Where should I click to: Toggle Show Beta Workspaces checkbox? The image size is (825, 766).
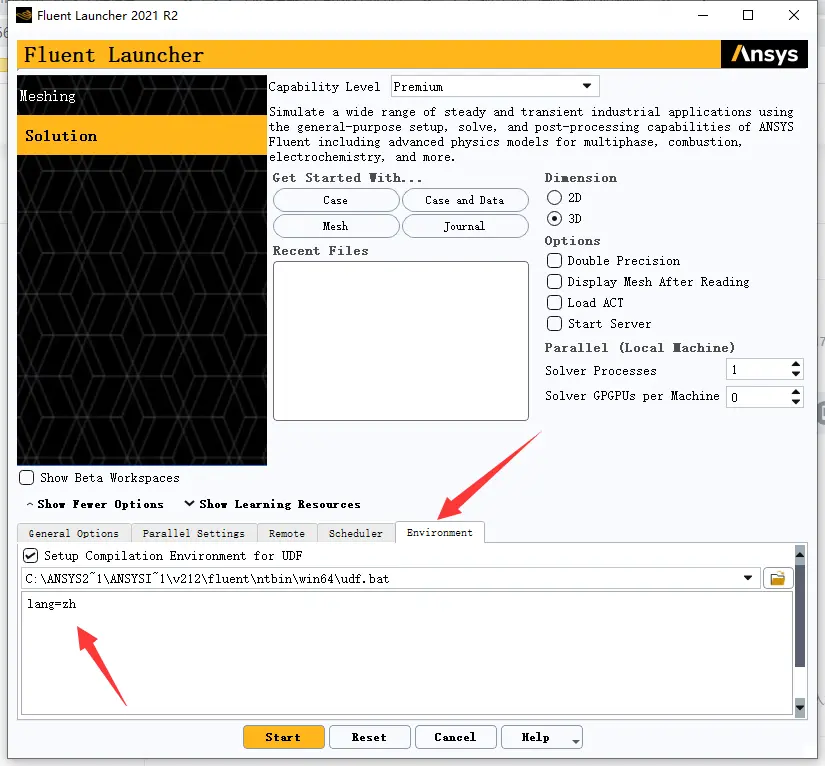[x=26, y=478]
